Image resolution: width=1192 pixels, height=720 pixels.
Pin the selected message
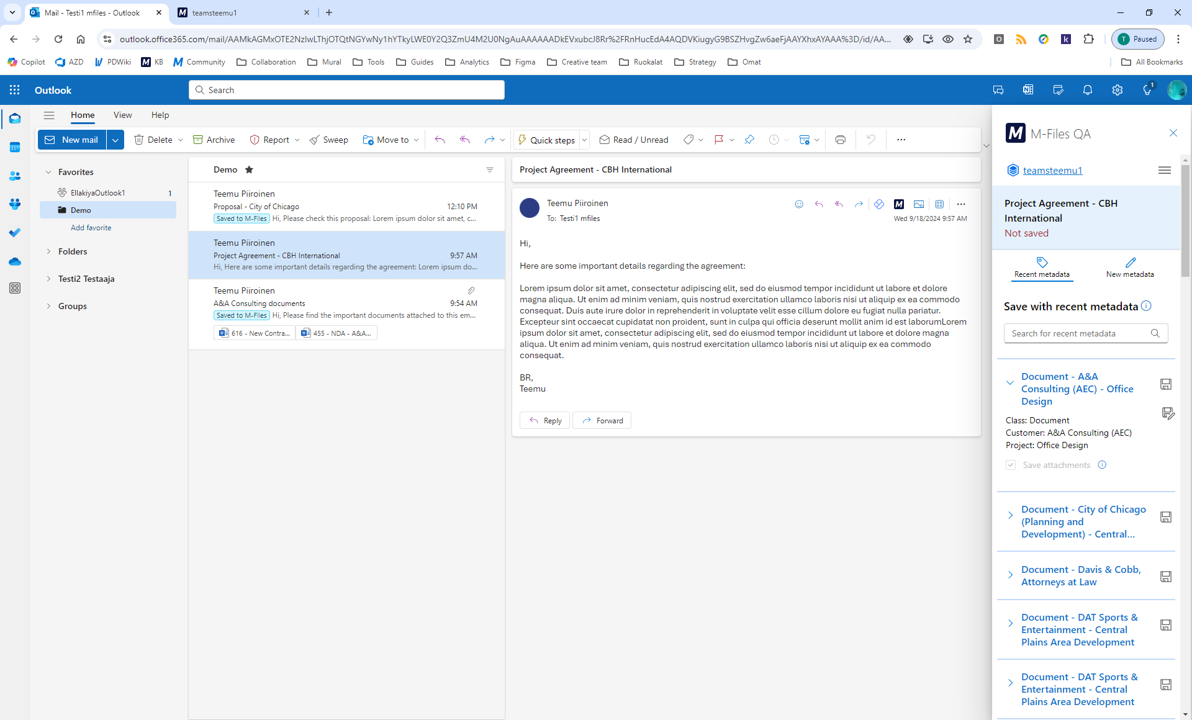749,140
